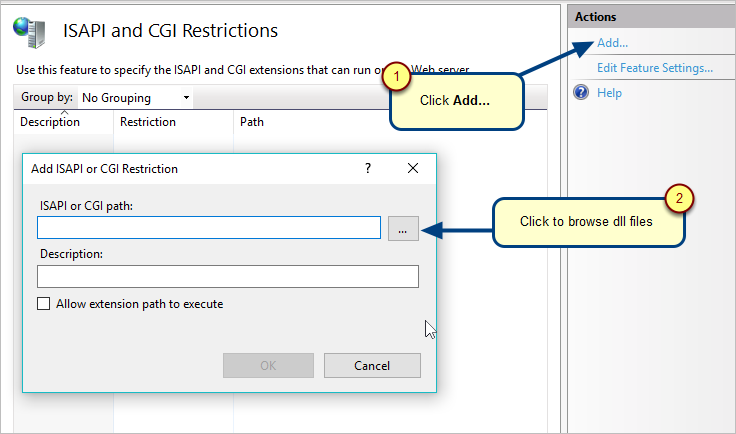Click the sort arrow above Description column
736x434 pixels.
(x=64, y=112)
